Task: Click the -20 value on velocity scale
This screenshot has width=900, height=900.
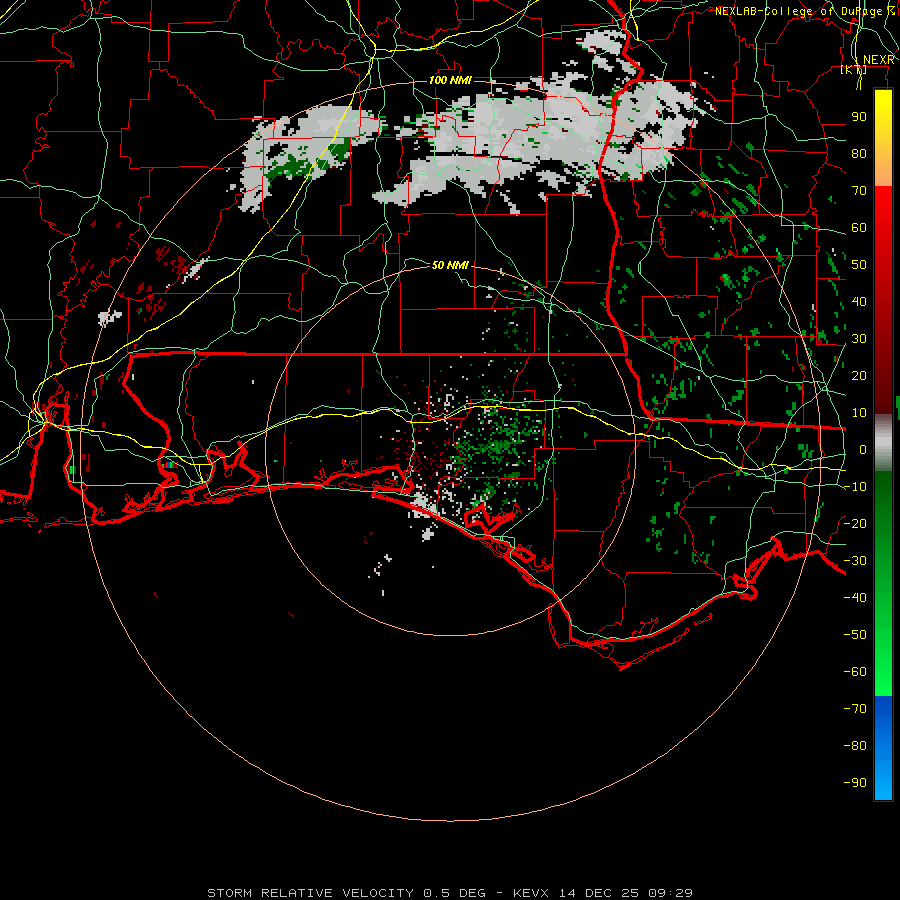Action: pos(855,523)
